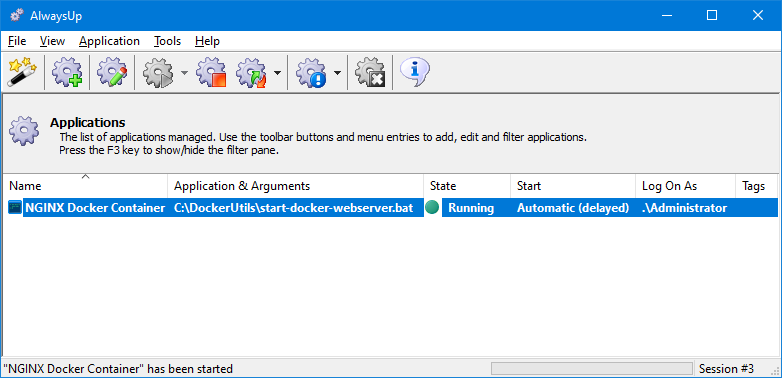Open the View menu
The height and width of the screenshot is (378, 782).
[52, 41]
